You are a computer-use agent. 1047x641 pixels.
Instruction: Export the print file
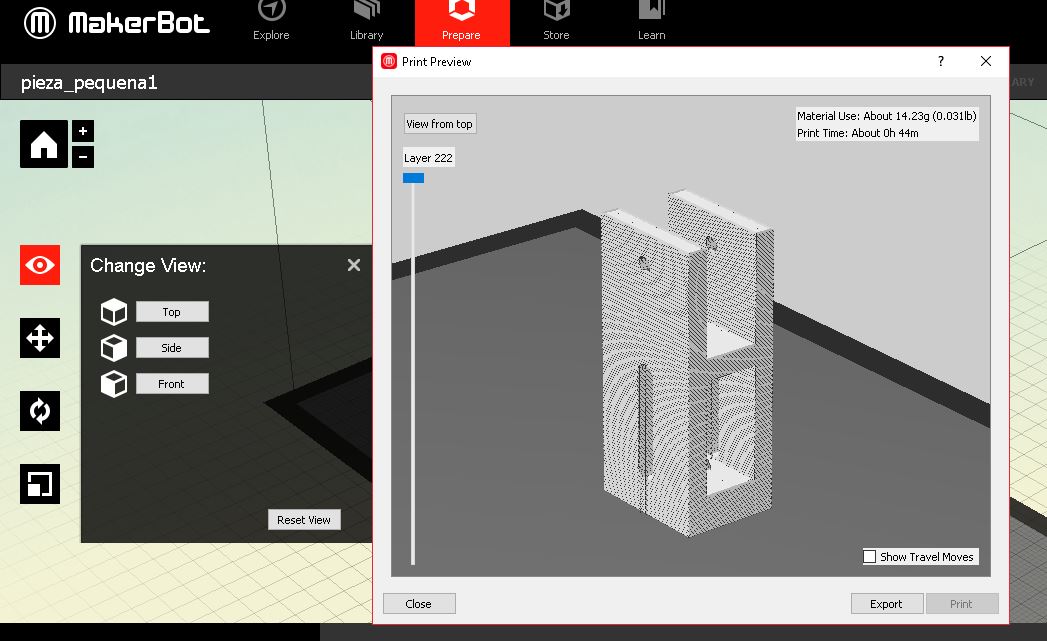tap(887, 604)
